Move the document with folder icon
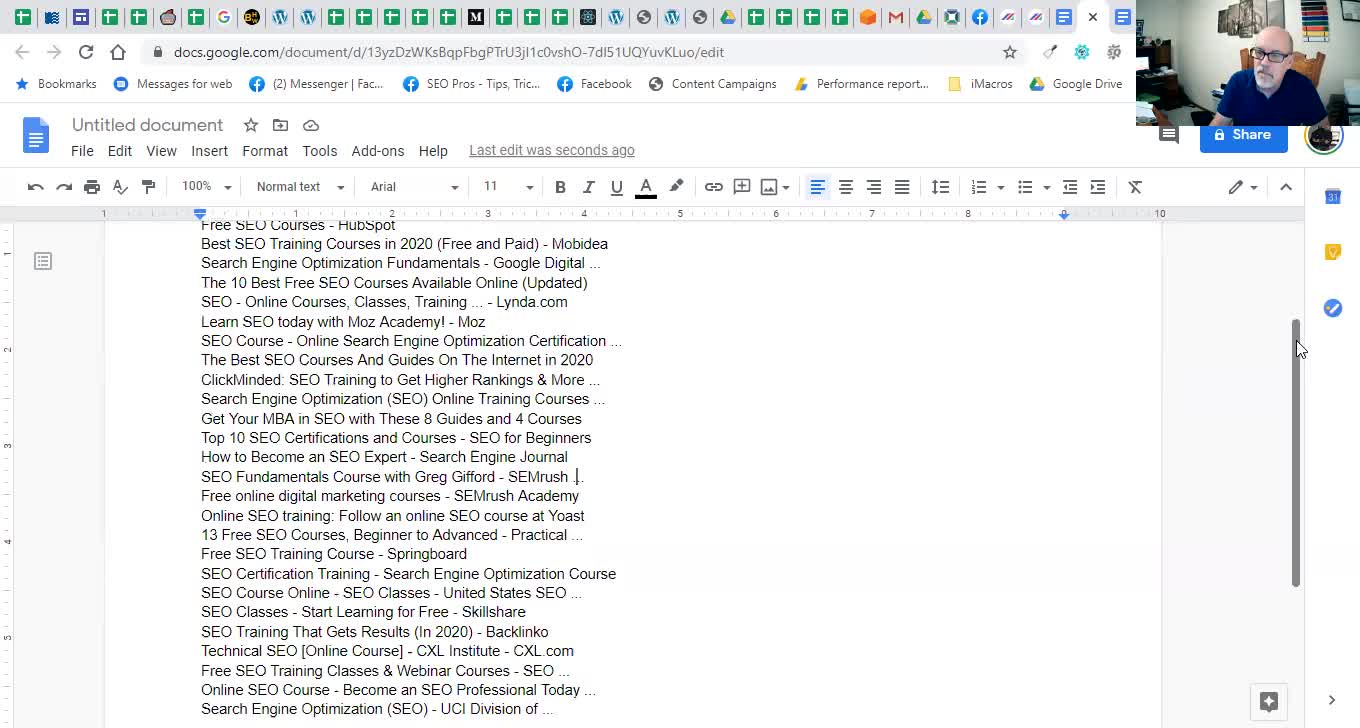1360x728 pixels. click(x=280, y=125)
